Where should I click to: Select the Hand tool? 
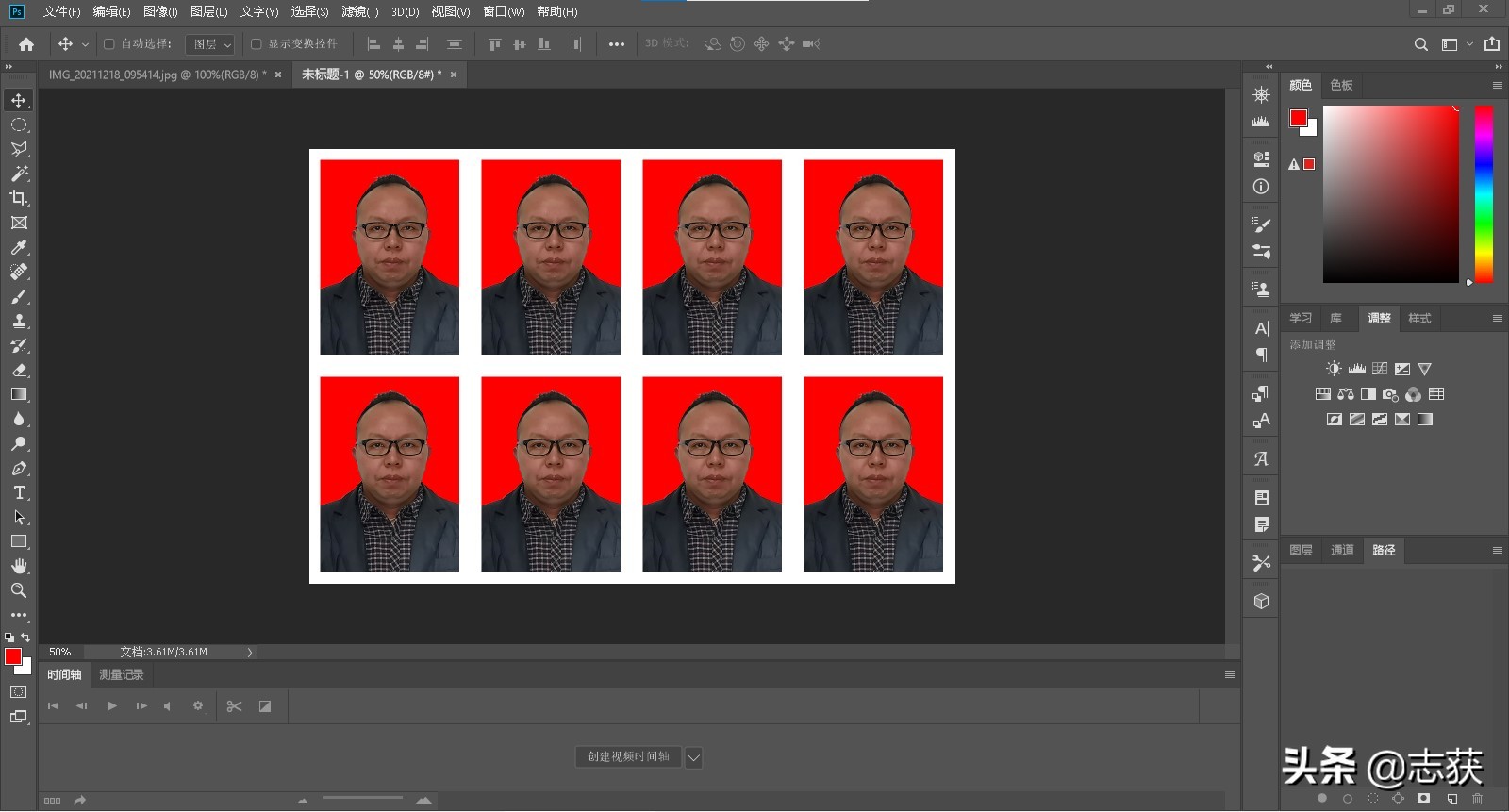(x=19, y=566)
